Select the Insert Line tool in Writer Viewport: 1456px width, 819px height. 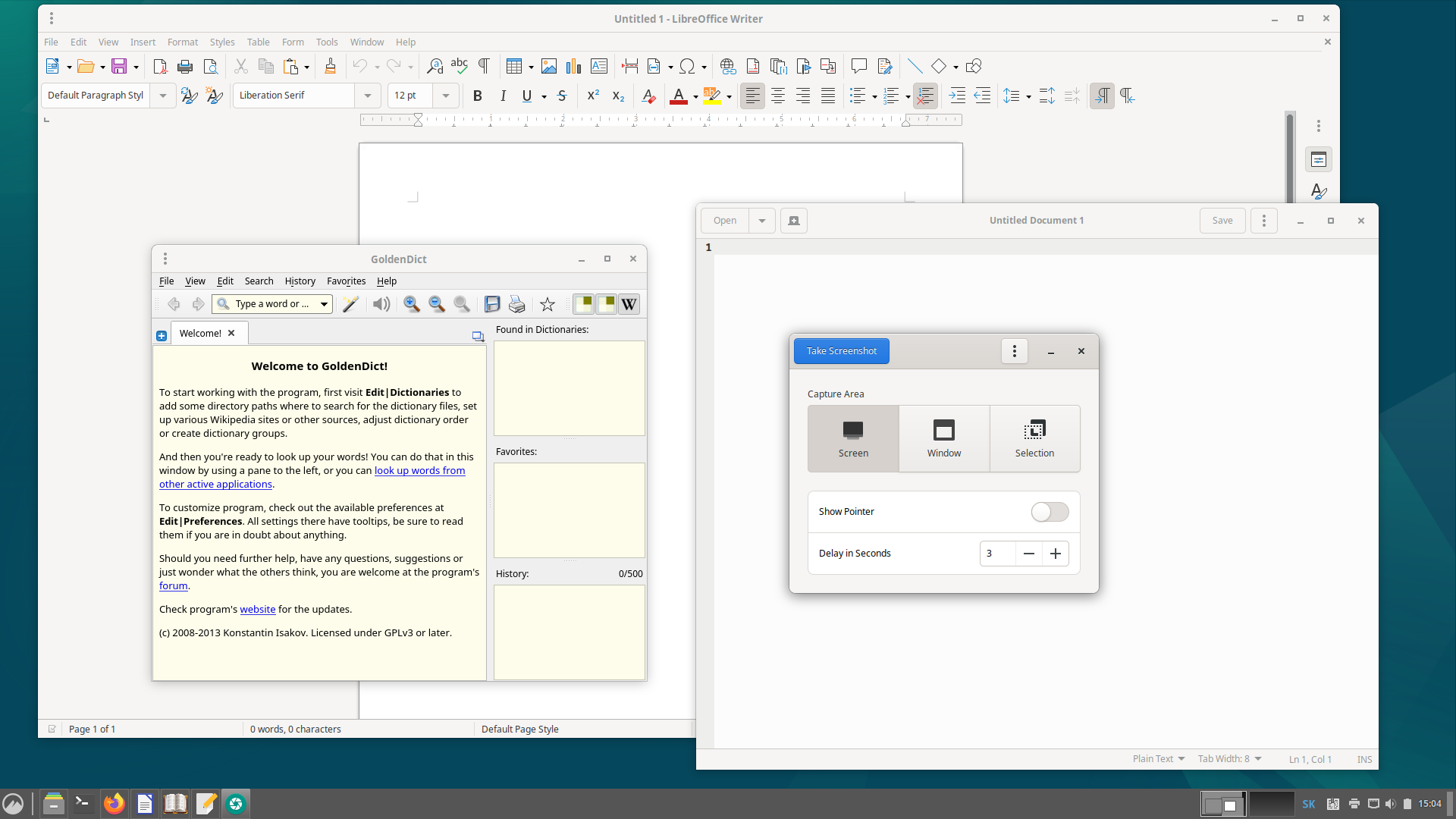(915, 67)
